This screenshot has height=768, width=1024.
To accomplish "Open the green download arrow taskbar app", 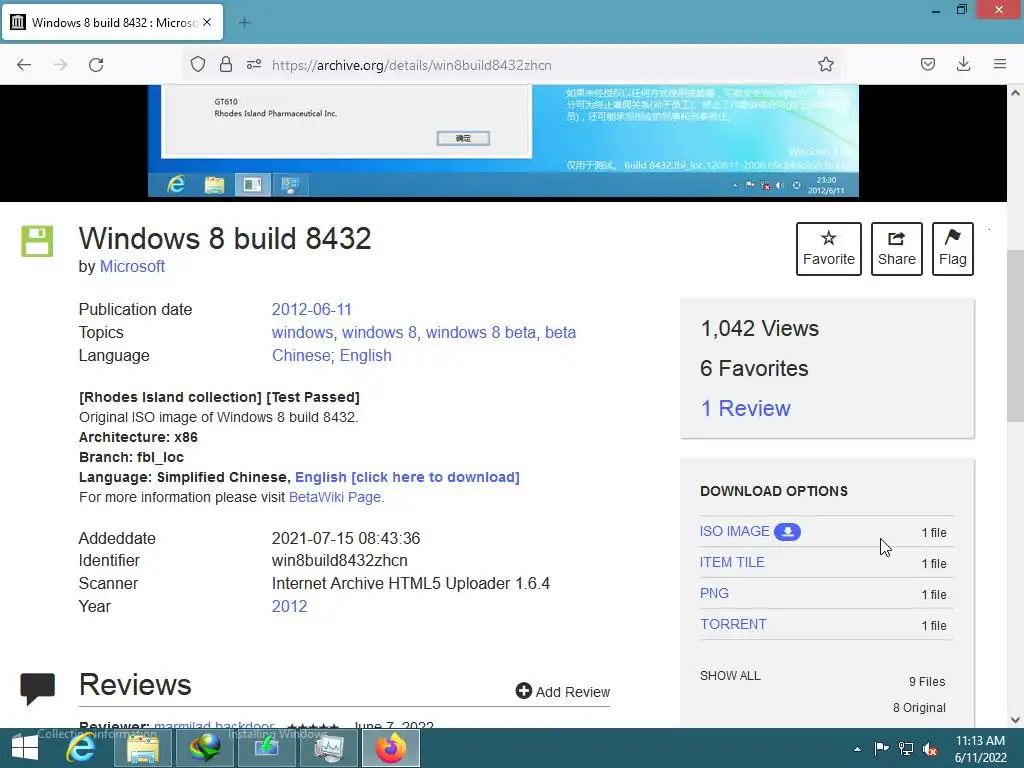I will [x=266, y=748].
